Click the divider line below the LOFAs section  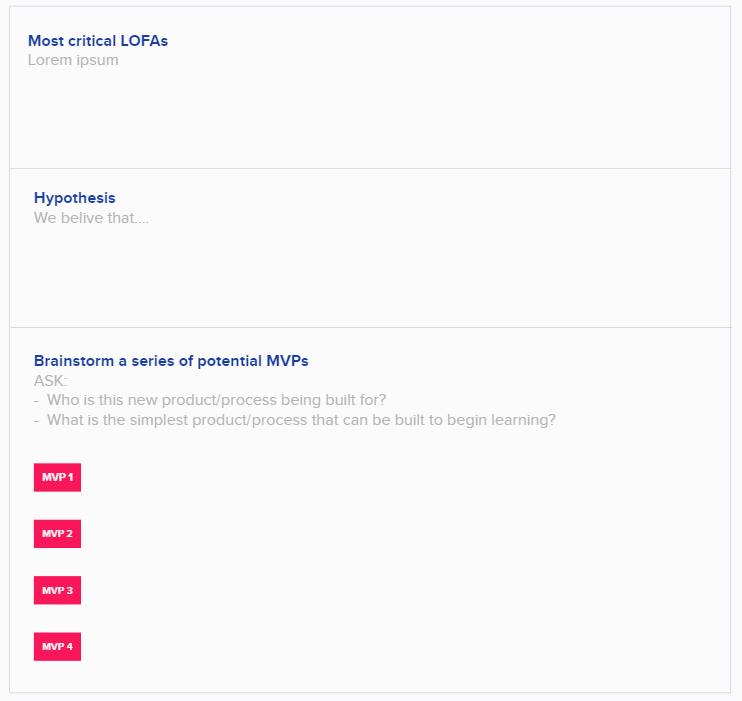coord(370,169)
